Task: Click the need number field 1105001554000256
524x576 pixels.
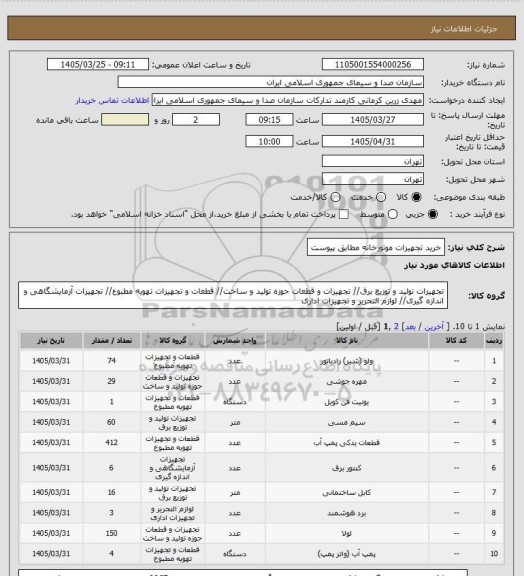Action: tap(373, 64)
